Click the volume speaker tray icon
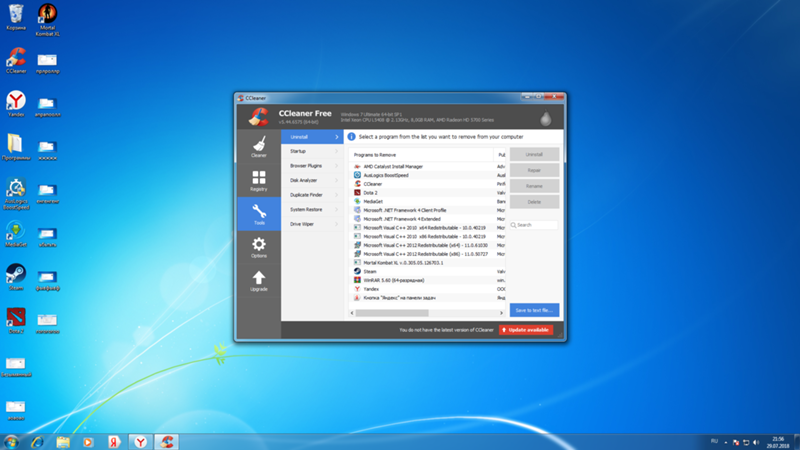This screenshot has width=800, height=450. point(756,442)
